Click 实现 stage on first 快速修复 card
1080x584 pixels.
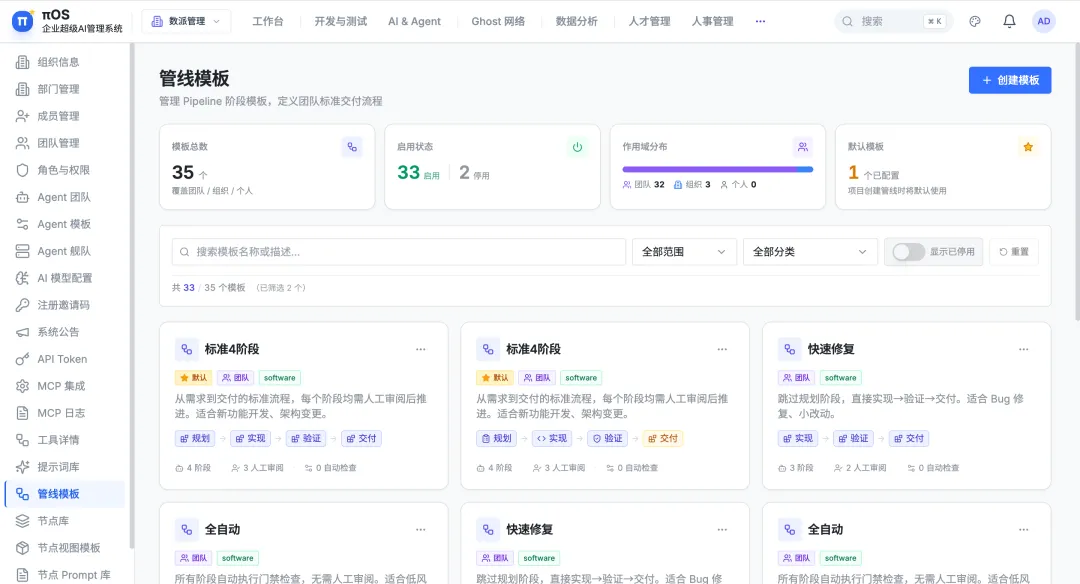798,438
